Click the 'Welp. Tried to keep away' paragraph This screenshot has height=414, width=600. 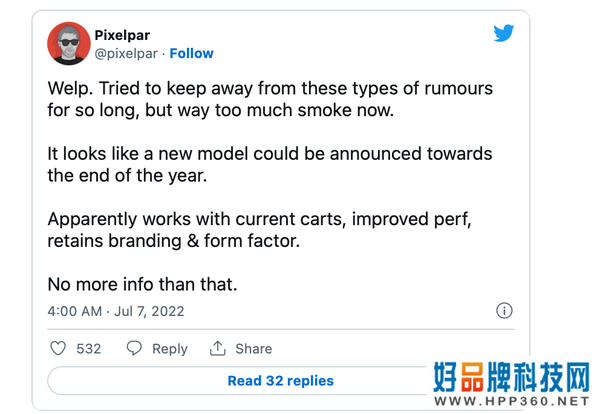click(270, 99)
